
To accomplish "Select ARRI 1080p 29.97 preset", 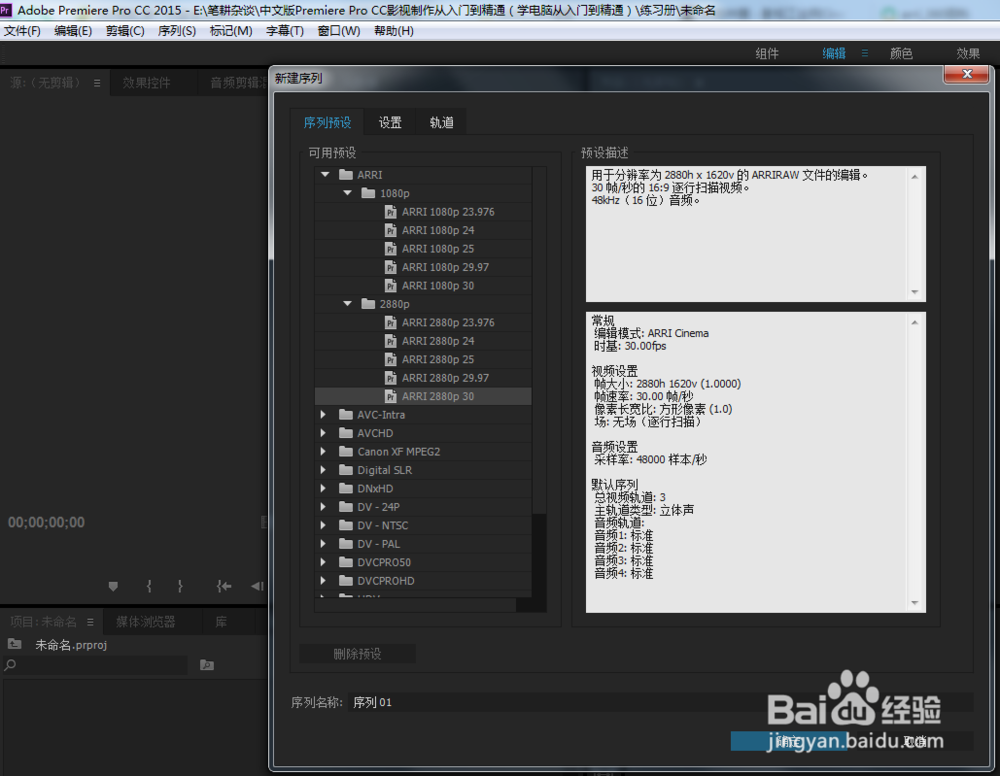I will coord(423,267).
